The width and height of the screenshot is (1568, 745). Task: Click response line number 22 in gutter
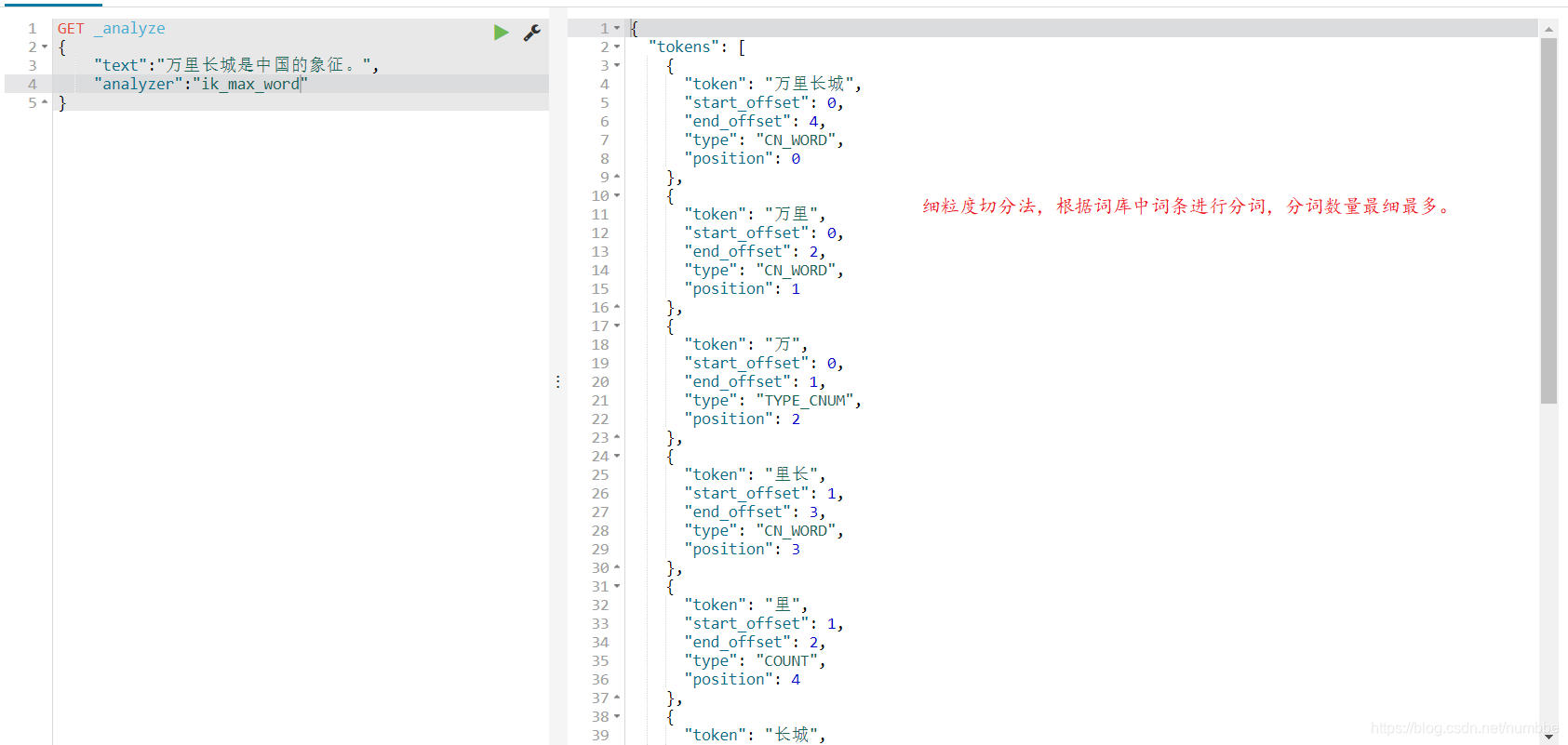[x=600, y=419]
